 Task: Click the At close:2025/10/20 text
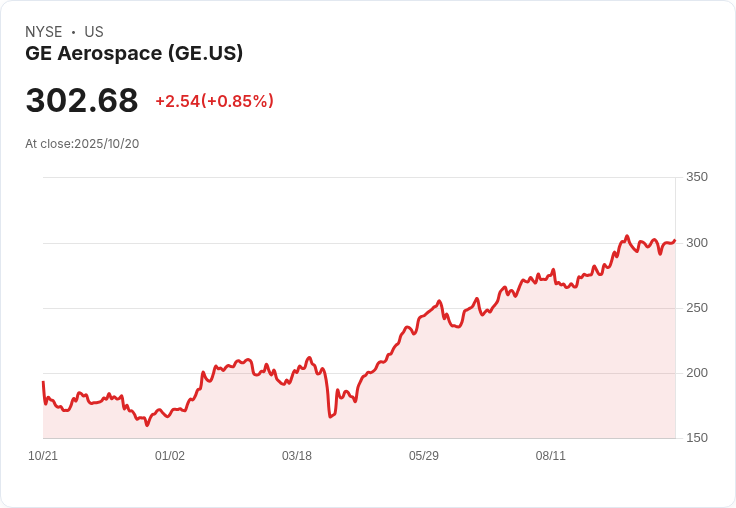(82, 144)
